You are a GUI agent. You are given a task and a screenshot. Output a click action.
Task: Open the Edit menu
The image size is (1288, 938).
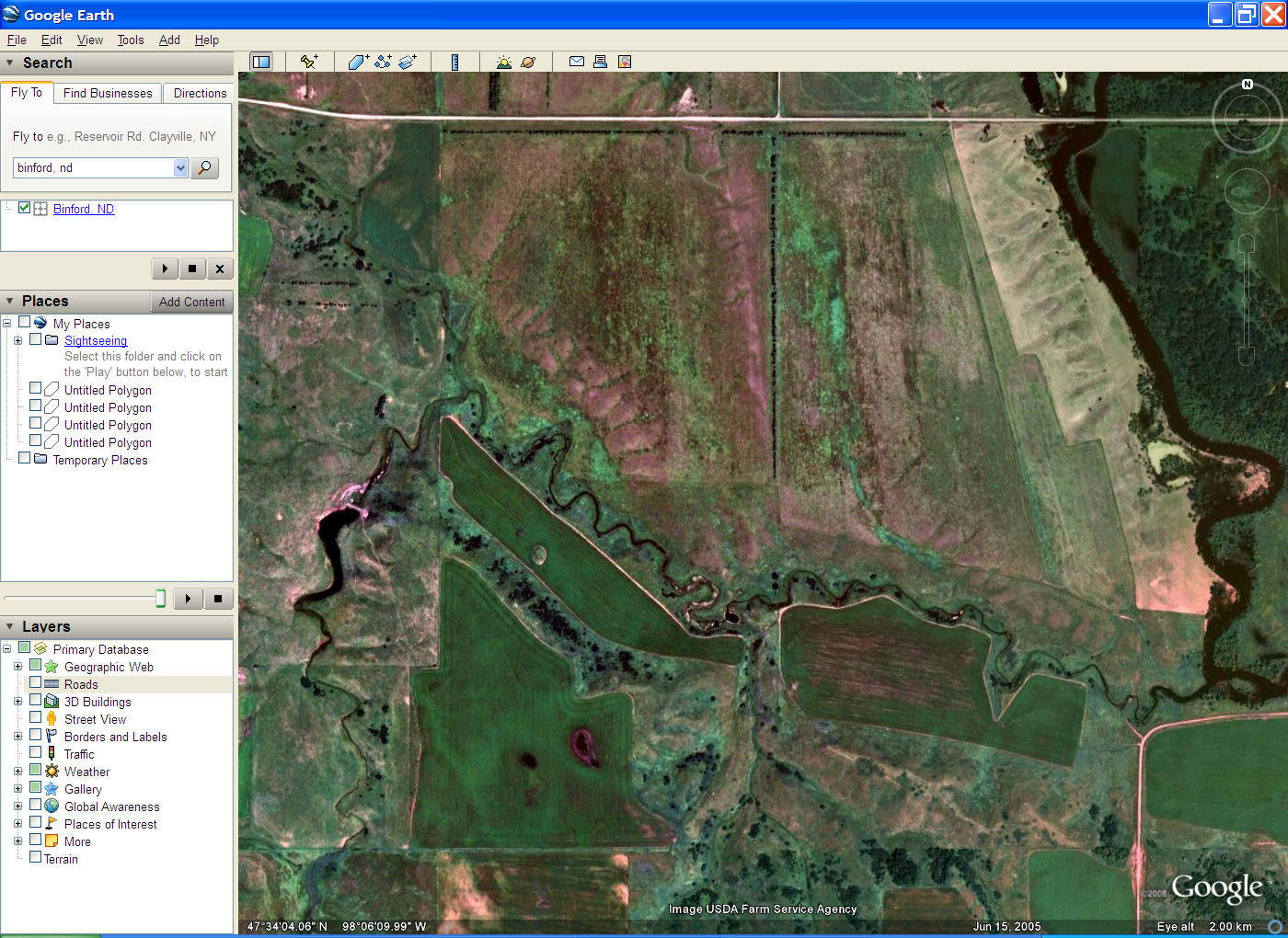[52, 40]
